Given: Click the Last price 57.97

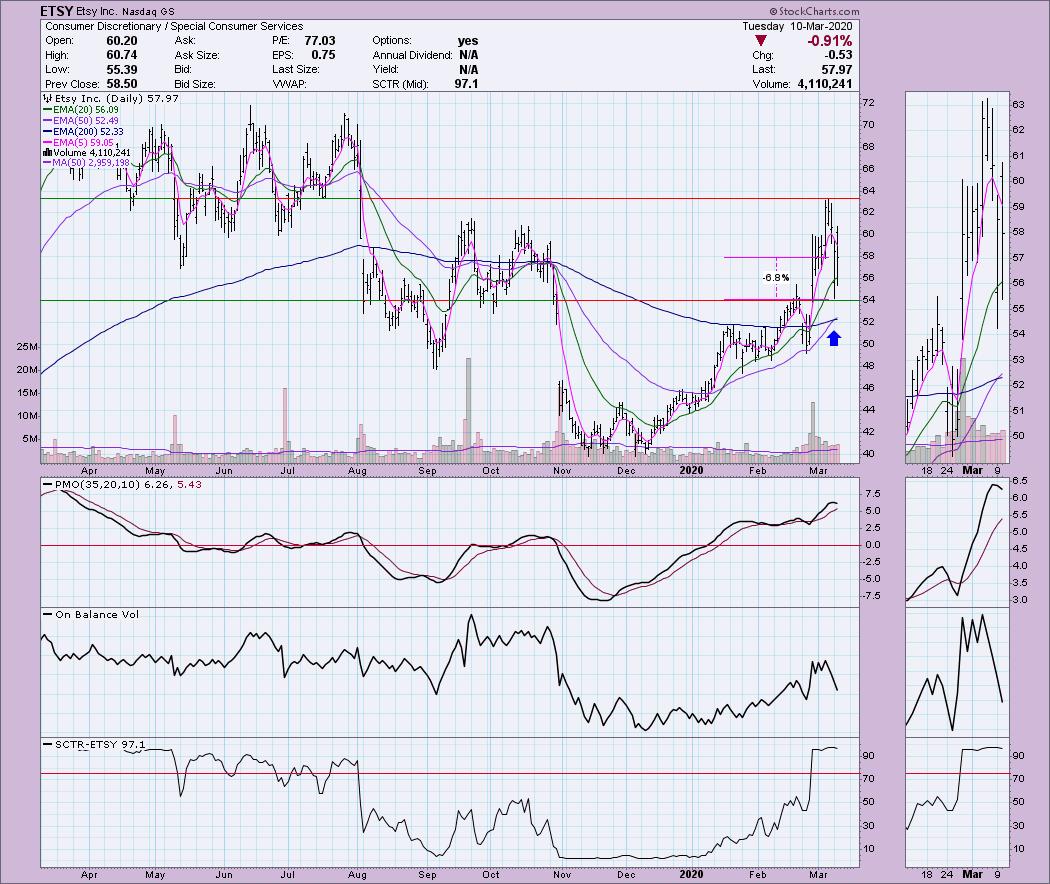Looking at the screenshot, I should point(837,70).
